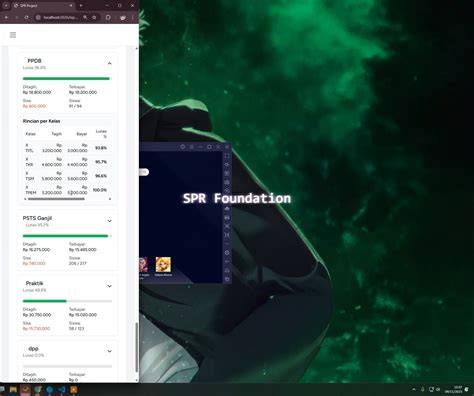The height and width of the screenshot is (396, 474).
Task: Open File Explorer from the taskbar
Action: pyautogui.click(x=13, y=389)
